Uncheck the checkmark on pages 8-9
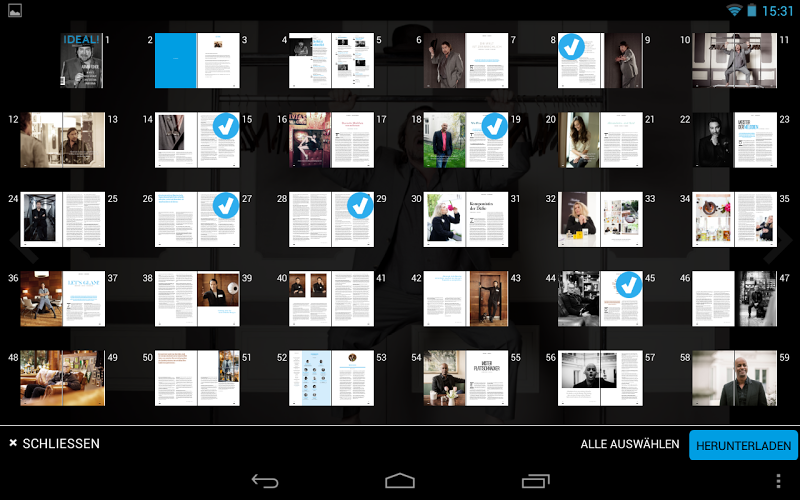This screenshot has height=500, width=800. (x=571, y=47)
